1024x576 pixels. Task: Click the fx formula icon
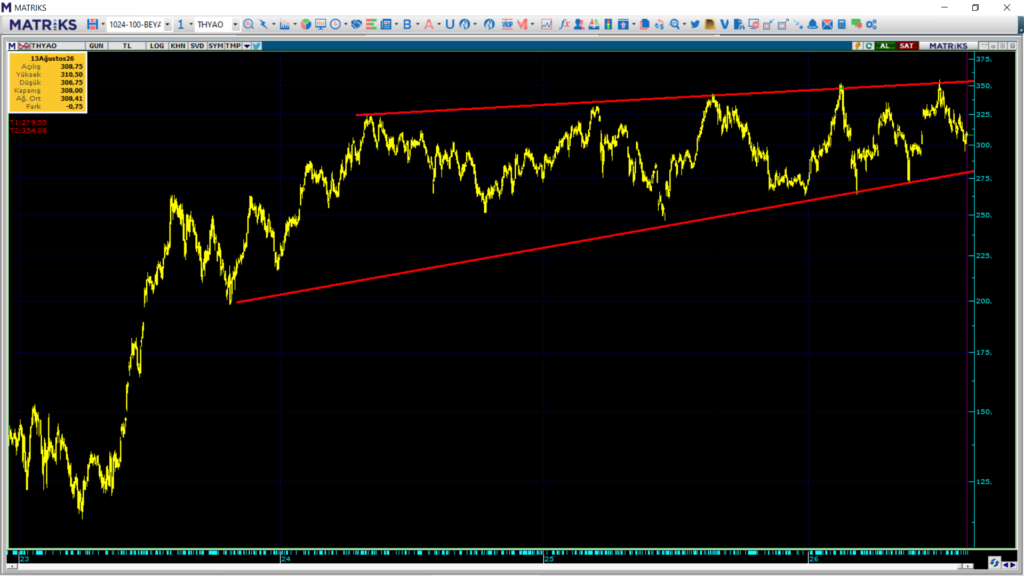pyautogui.click(x=564, y=24)
